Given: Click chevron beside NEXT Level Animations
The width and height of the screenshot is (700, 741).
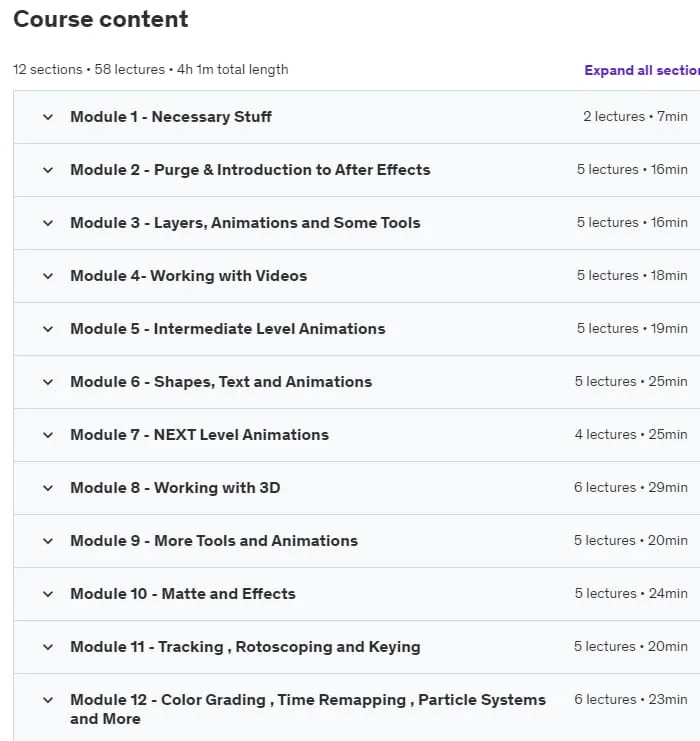Looking at the screenshot, I should (48, 434).
